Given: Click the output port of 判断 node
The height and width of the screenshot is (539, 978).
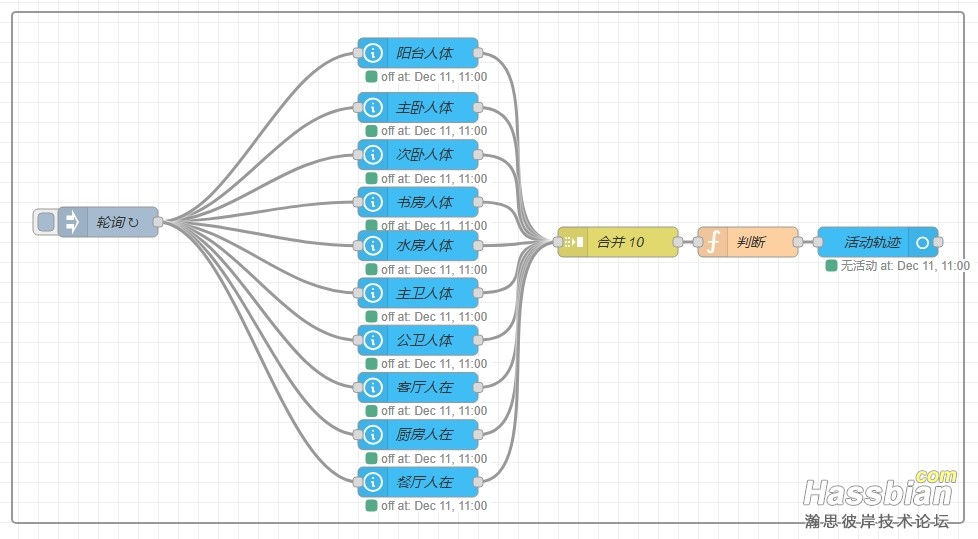Looking at the screenshot, I should click(x=798, y=242).
